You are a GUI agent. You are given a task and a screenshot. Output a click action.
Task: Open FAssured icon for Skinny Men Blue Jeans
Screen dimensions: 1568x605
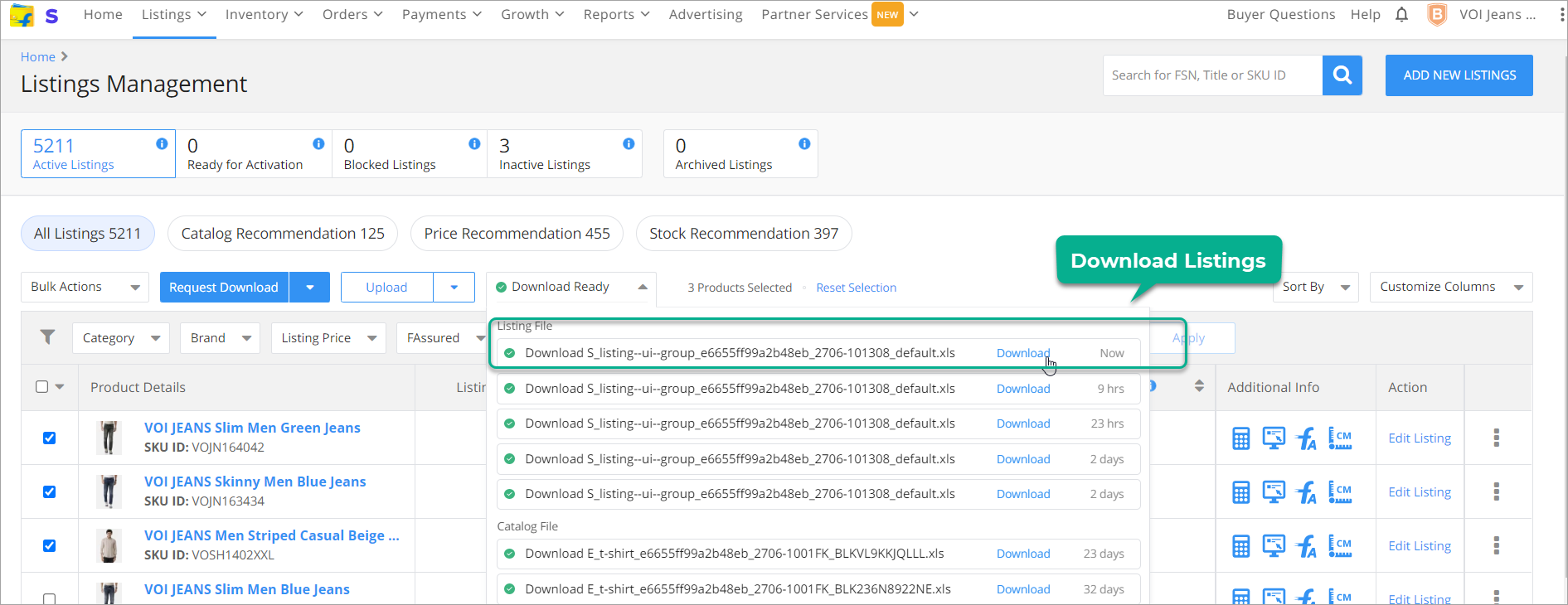pos(1307,492)
